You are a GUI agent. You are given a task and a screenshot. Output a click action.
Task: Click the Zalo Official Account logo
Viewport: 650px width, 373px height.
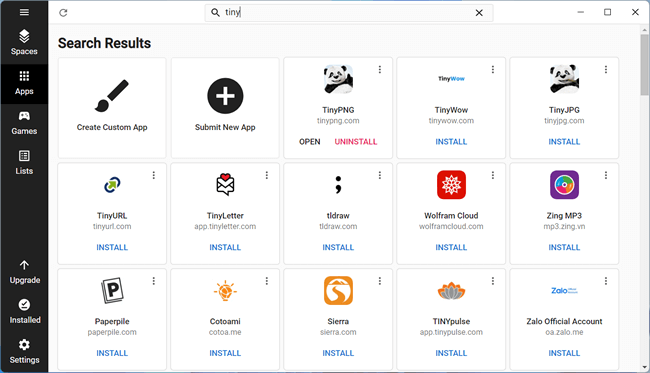[564, 291]
